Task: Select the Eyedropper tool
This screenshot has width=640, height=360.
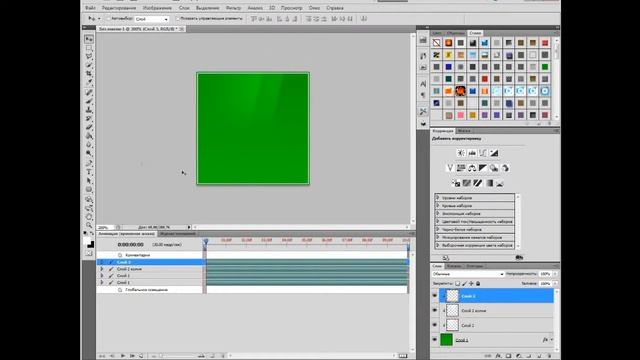Action: click(89, 82)
